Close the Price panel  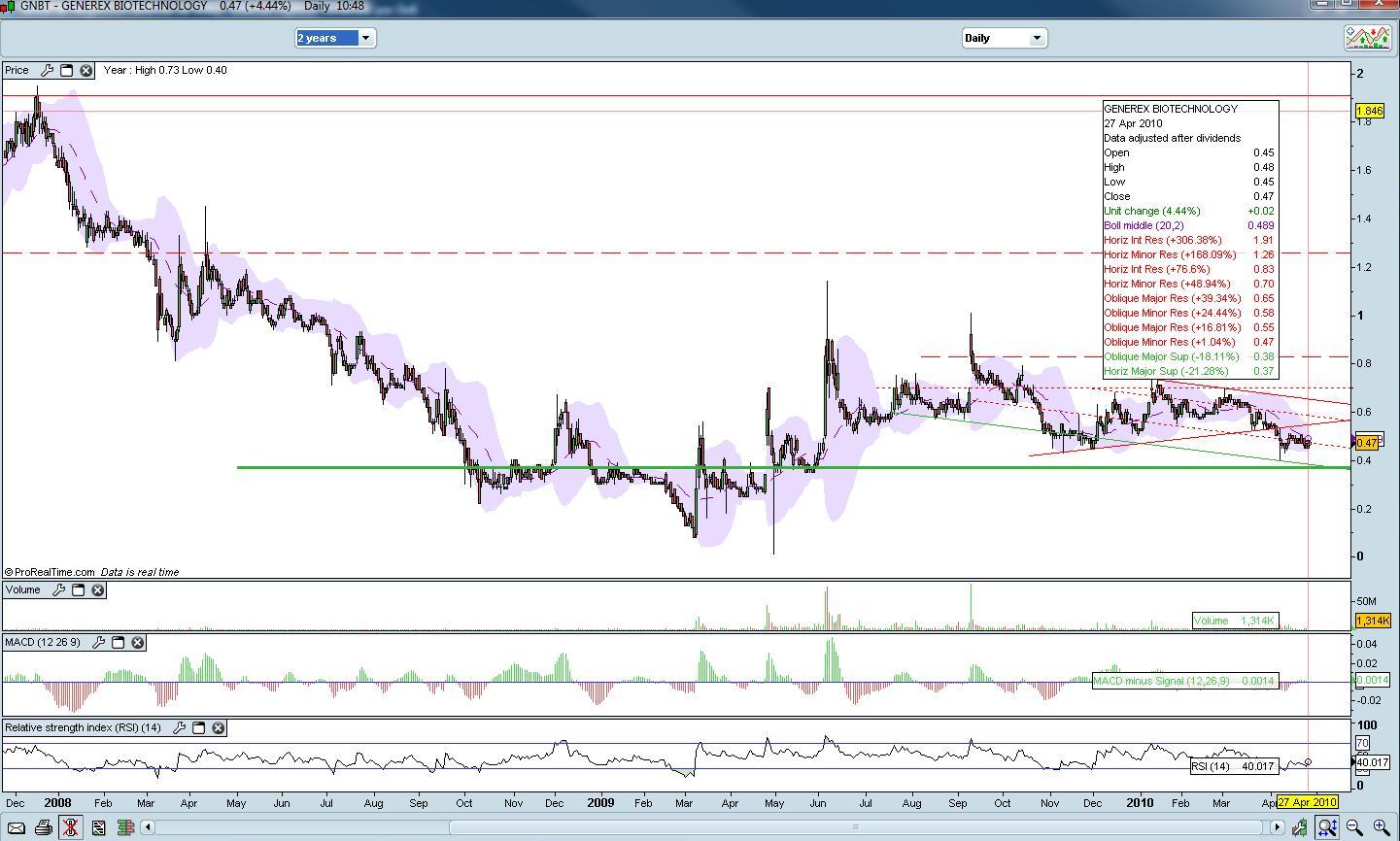click(x=85, y=70)
